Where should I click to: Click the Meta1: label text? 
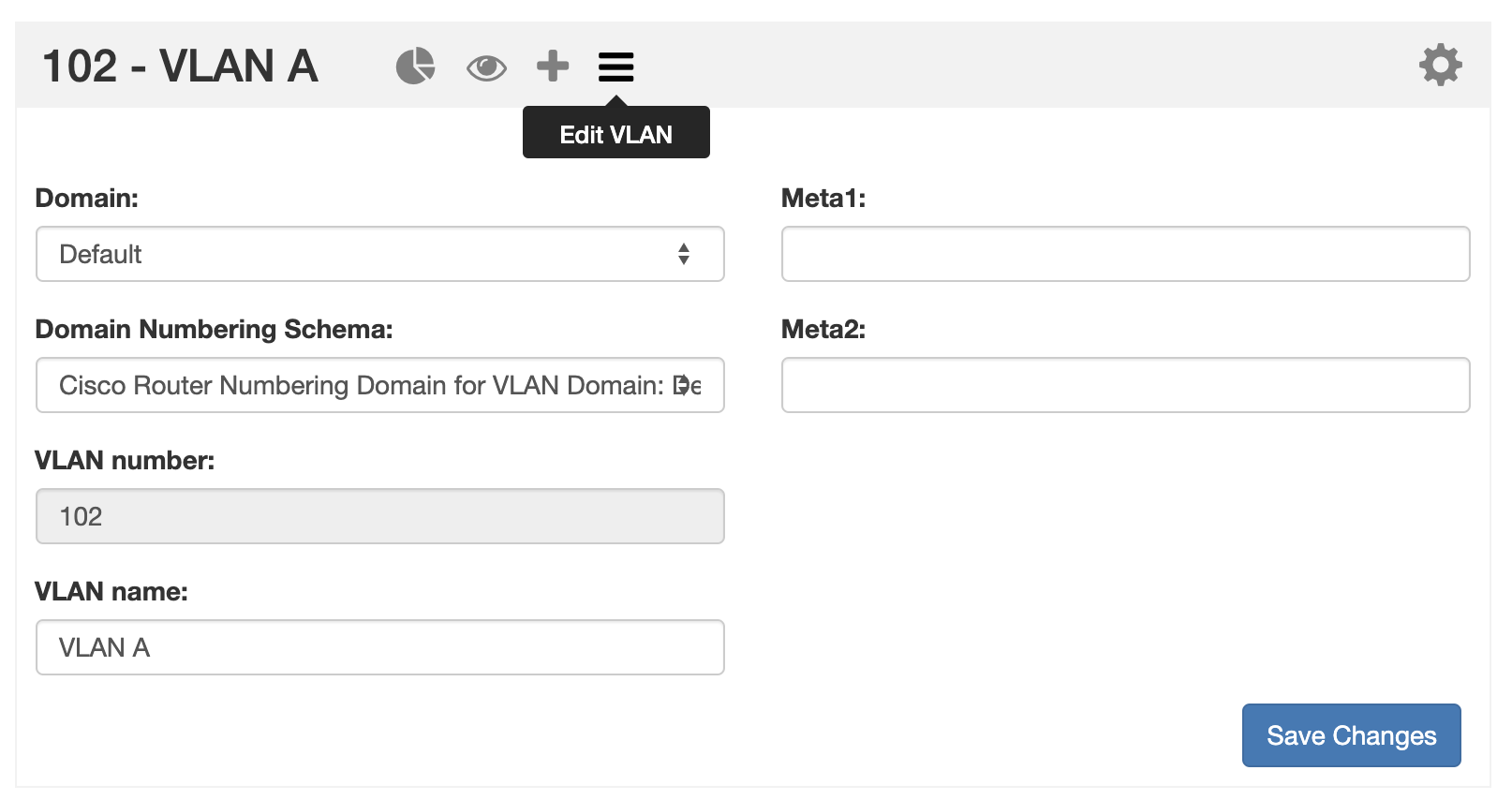(823, 199)
